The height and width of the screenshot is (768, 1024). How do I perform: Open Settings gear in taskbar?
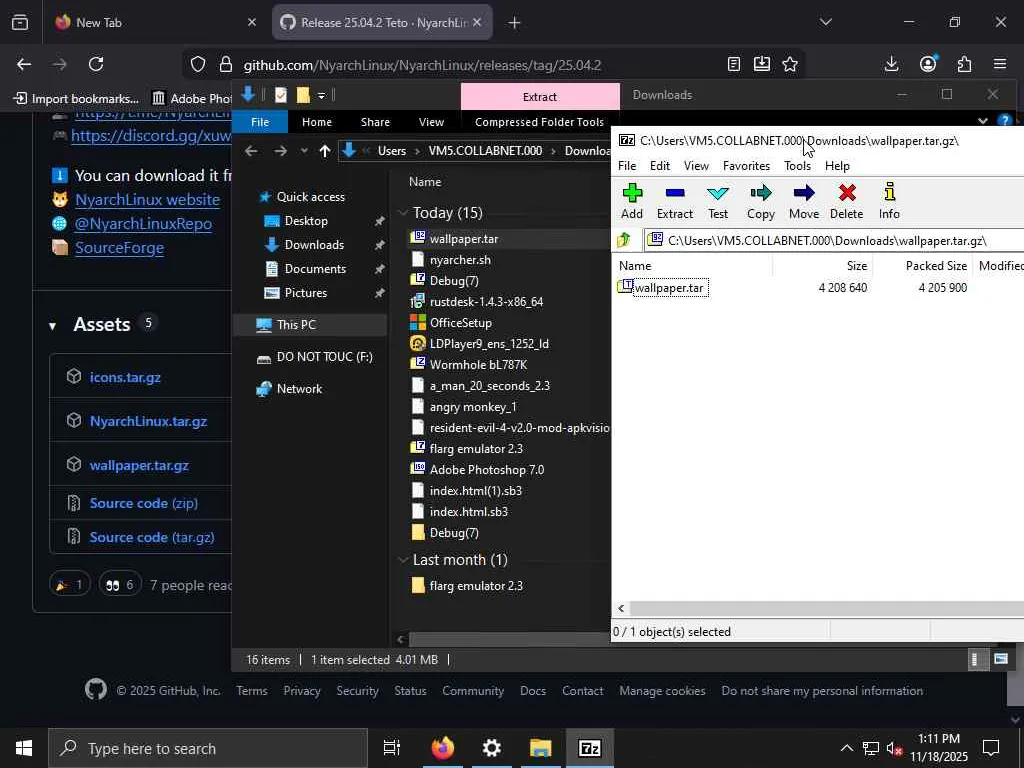tap(492, 748)
